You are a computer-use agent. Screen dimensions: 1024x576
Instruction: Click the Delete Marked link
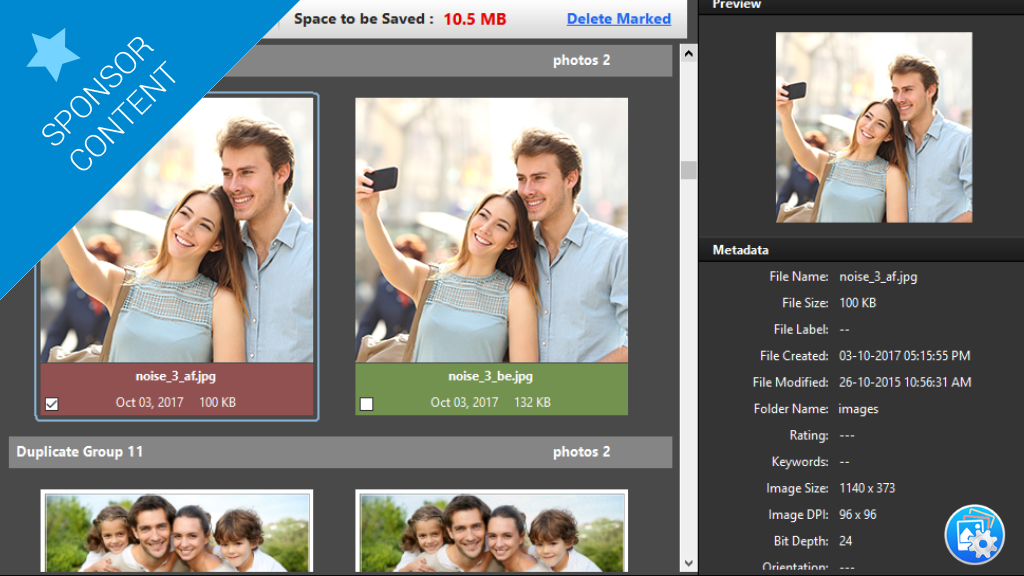click(x=618, y=19)
